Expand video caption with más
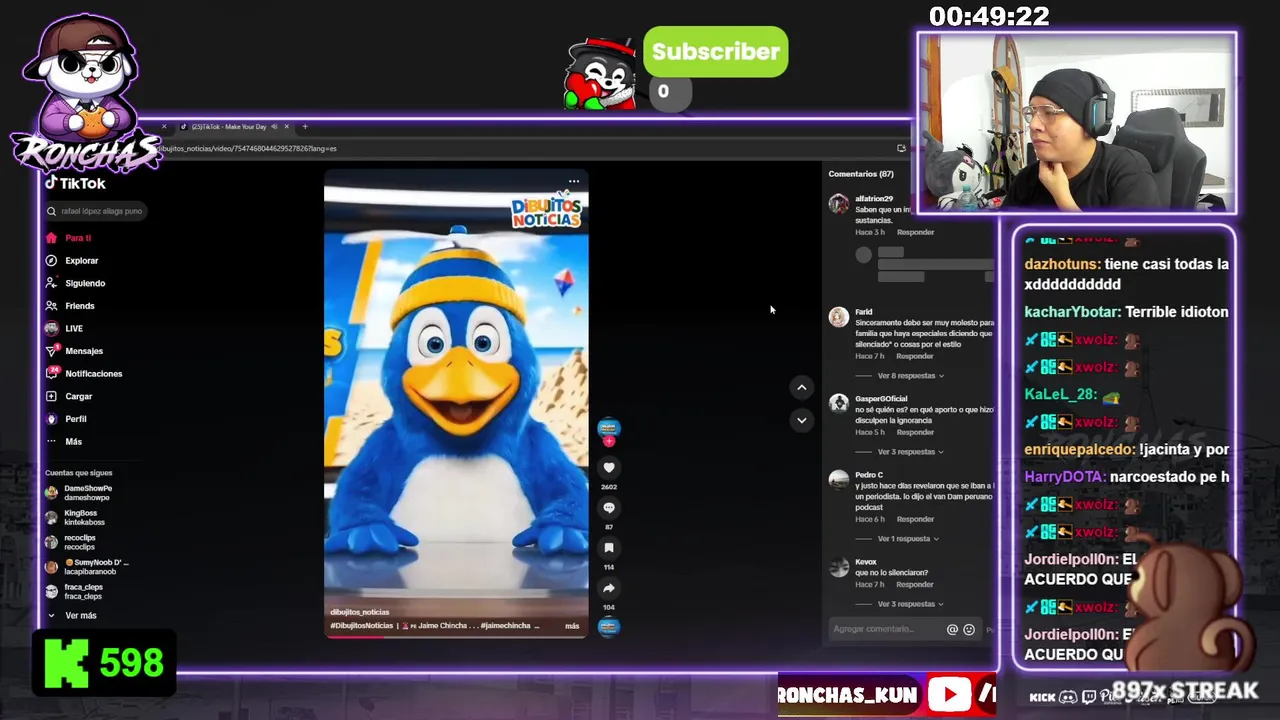Image resolution: width=1280 pixels, height=720 pixels. 572,626
